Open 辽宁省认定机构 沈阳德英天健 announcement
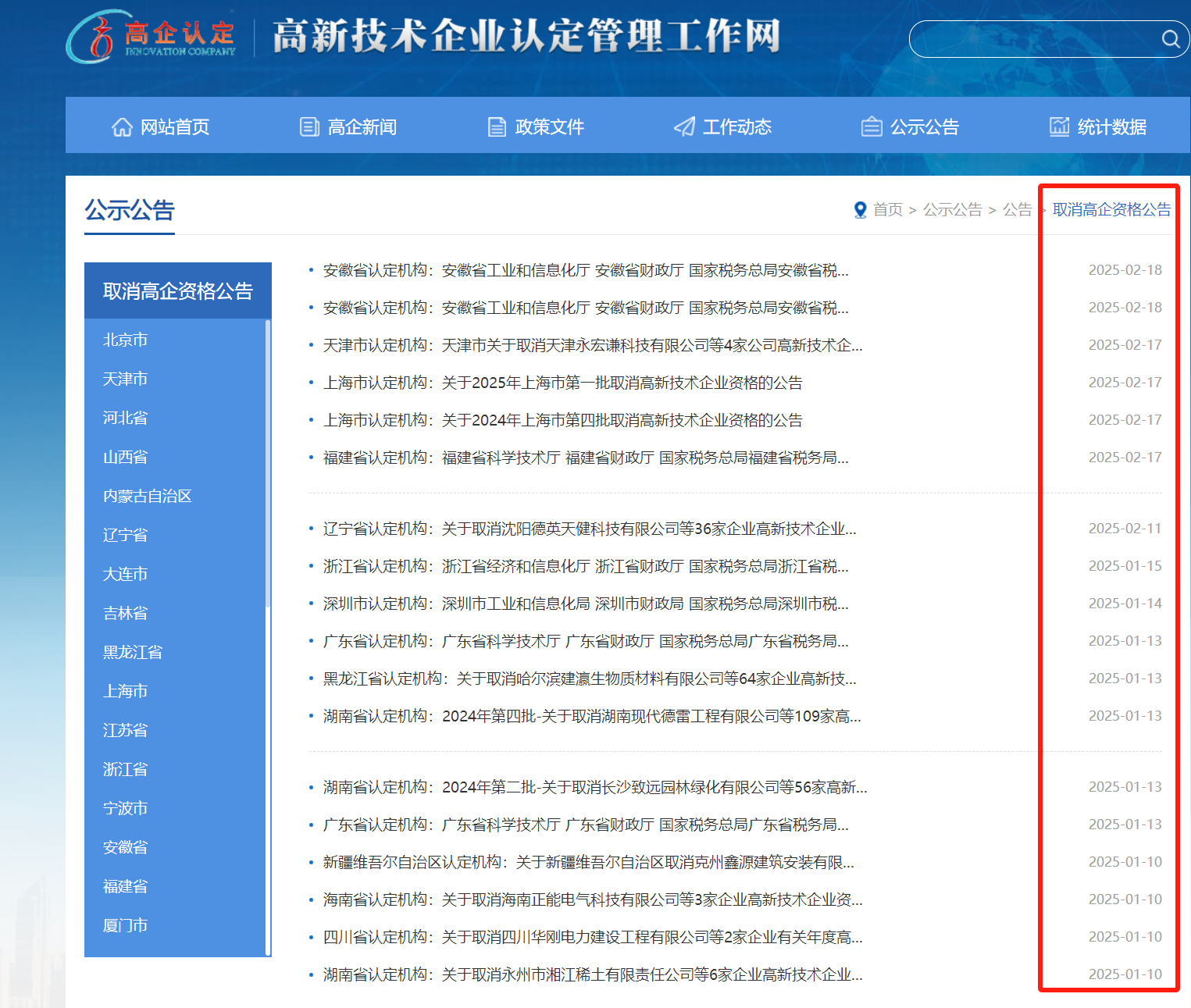 (x=590, y=529)
